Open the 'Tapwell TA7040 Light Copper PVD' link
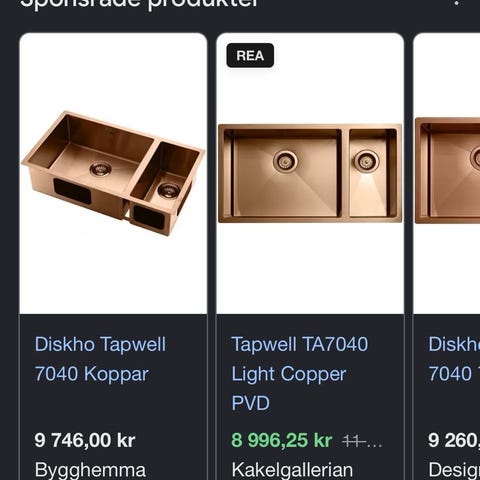Viewport: 480px width, 480px height. (300, 373)
